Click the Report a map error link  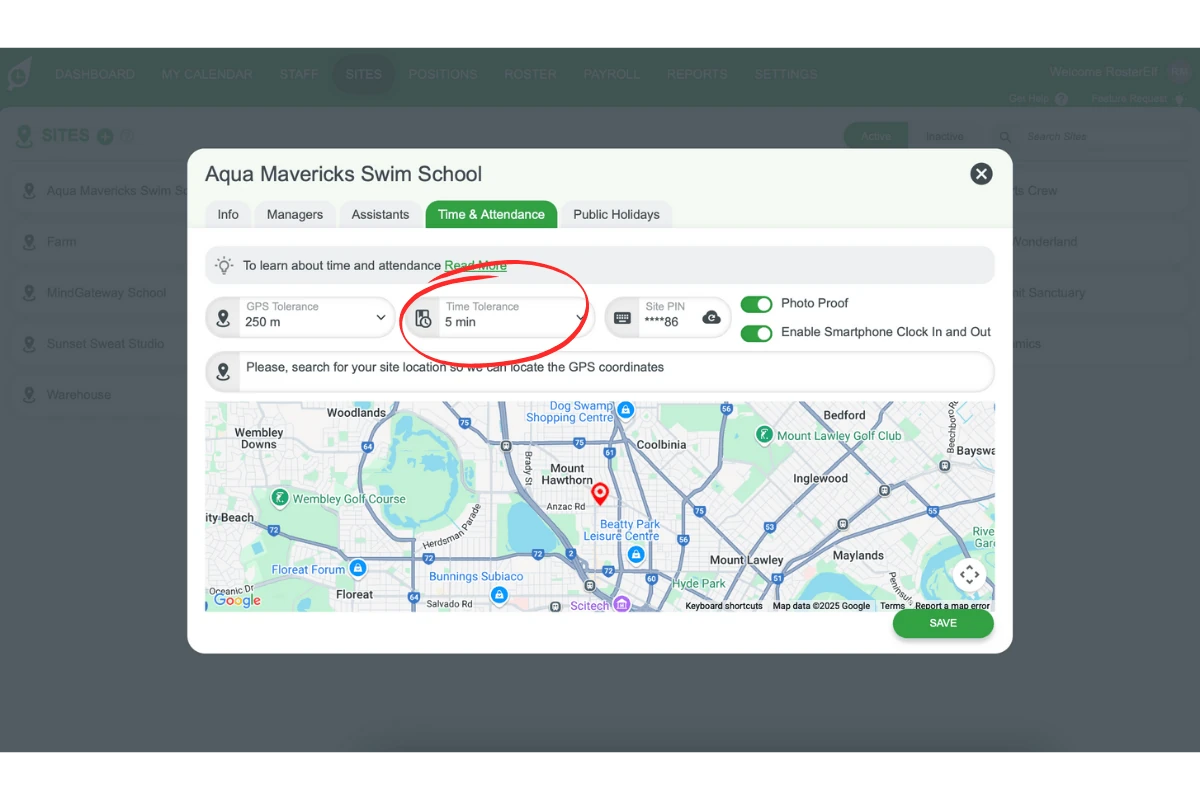point(952,606)
